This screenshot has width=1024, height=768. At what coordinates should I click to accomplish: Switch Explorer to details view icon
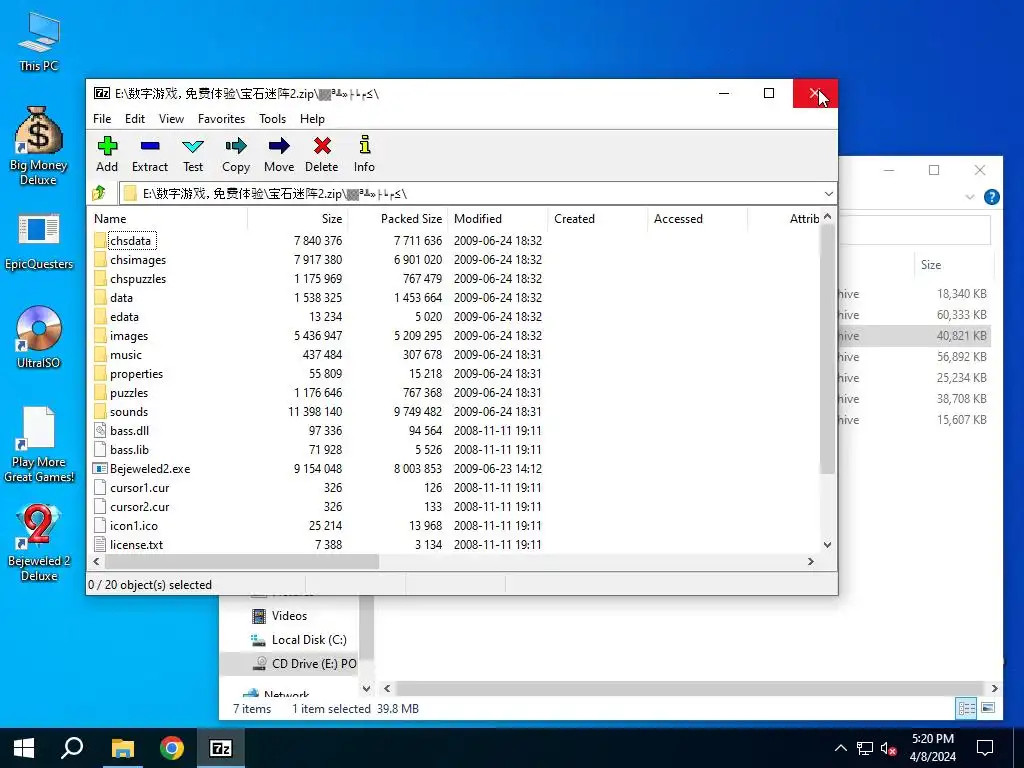(x=967, y=708)
